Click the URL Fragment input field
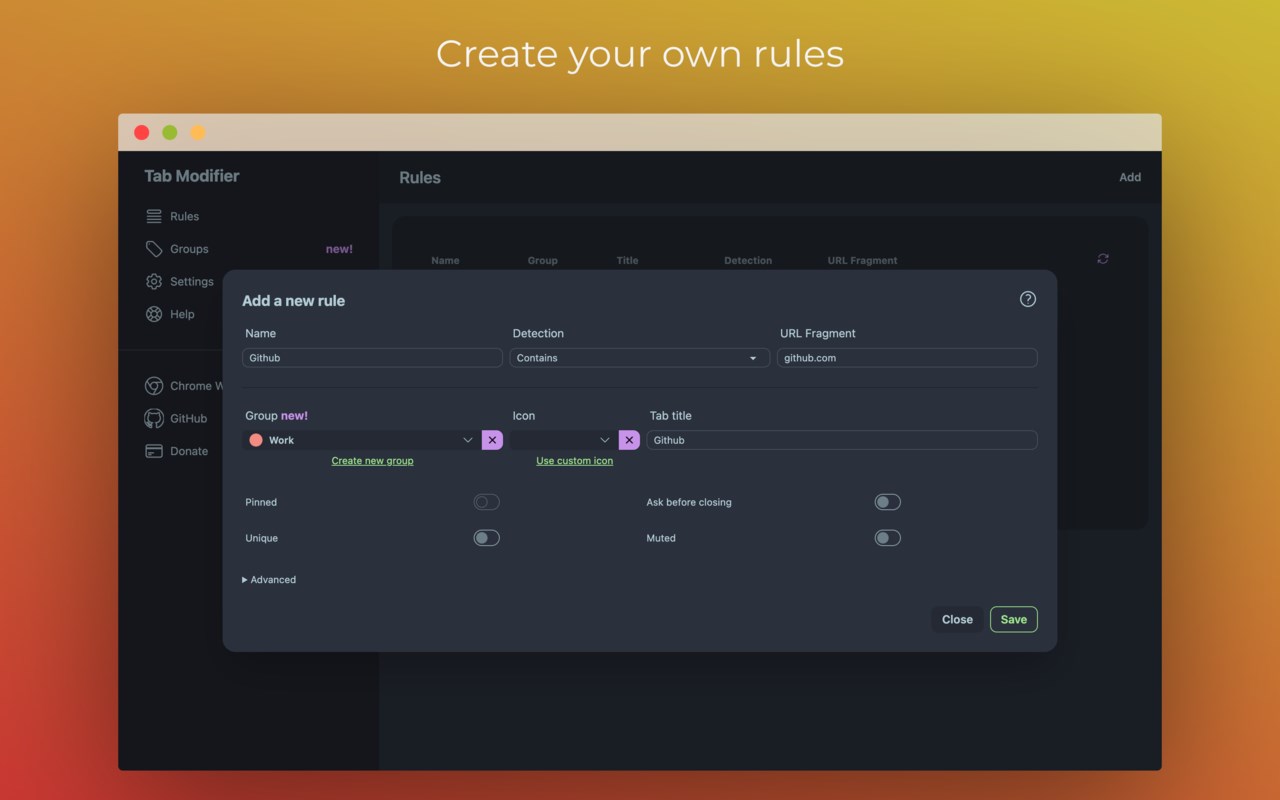 coord(907,358)
